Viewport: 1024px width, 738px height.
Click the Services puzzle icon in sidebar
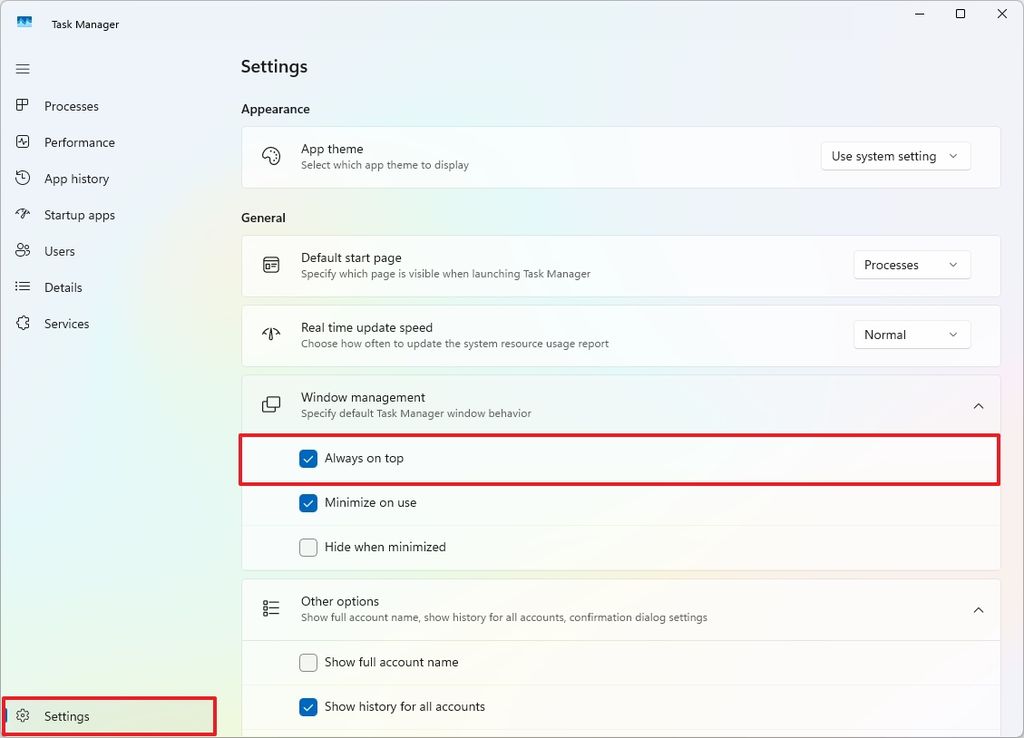23,323
